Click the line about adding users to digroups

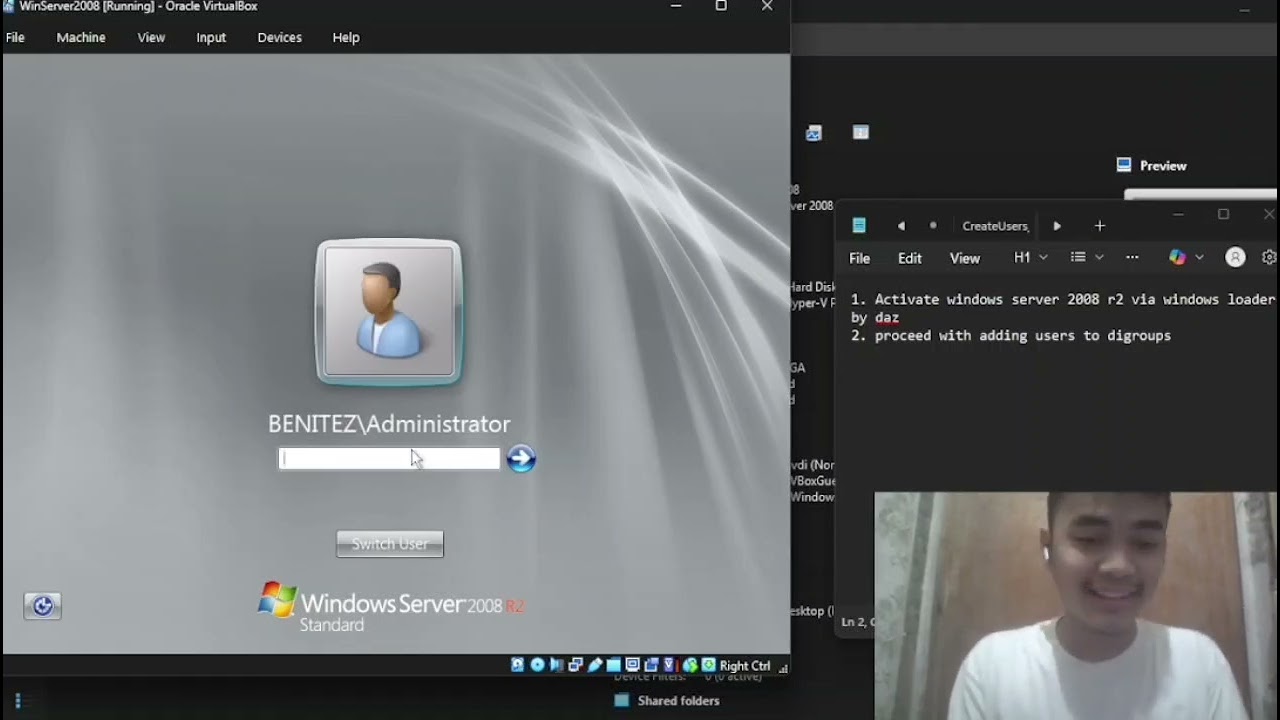click(x=1011, y=336)
